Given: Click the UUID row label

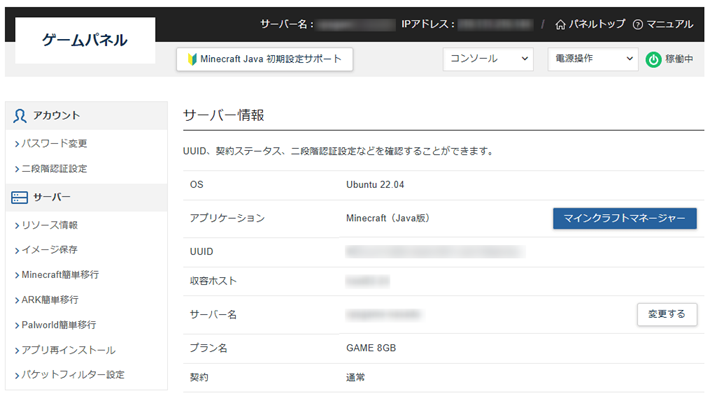Looking at the screenshot, I should tap(201, 252).
